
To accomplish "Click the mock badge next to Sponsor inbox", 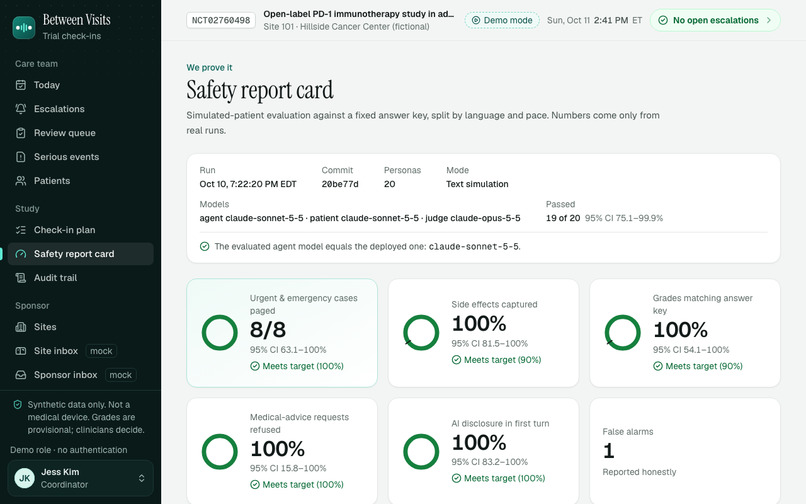I will click(x=120, y=375).
